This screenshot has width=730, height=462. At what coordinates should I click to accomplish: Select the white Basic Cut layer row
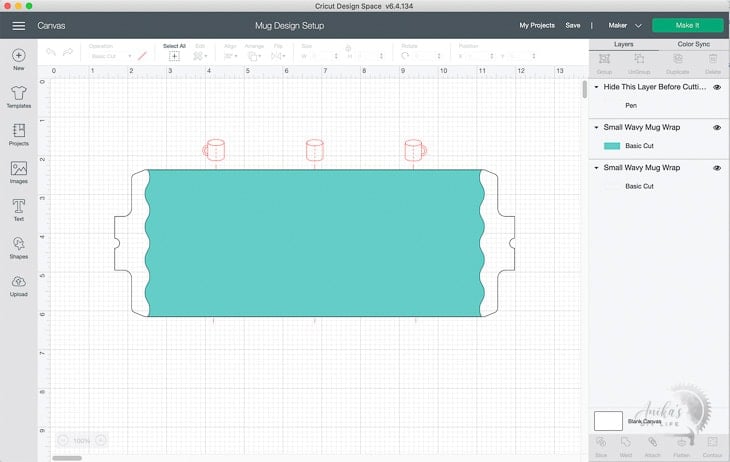point(659,186)
